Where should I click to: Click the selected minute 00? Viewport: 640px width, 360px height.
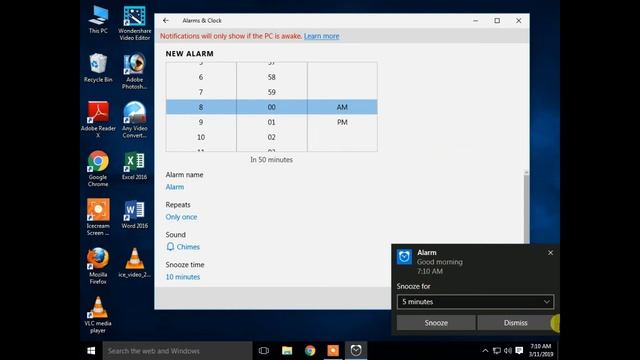[271, 107]
